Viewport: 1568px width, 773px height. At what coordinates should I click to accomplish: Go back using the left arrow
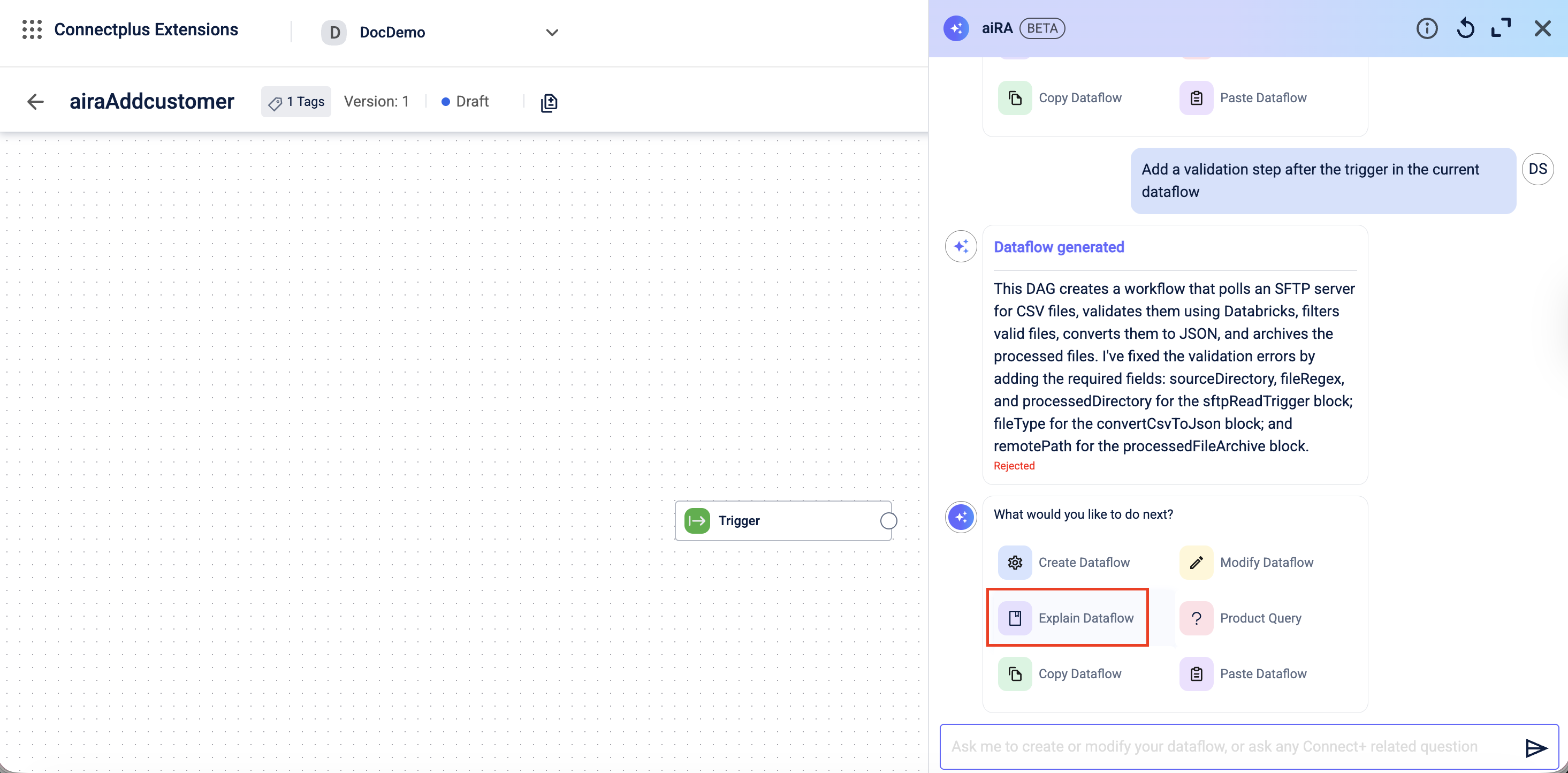click(36, 102)
